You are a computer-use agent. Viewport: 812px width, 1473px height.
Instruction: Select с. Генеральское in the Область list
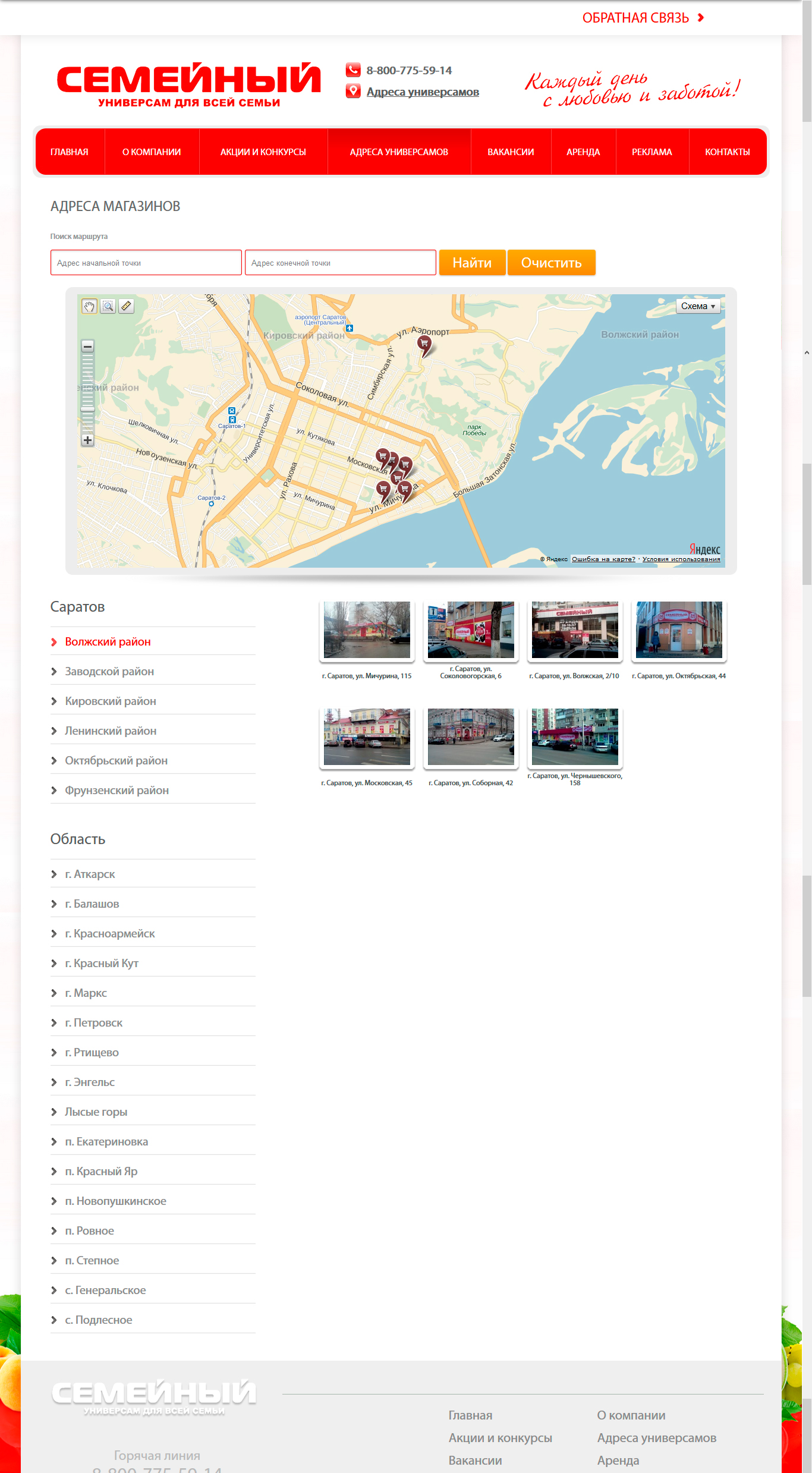click(x=105, y=1291)
